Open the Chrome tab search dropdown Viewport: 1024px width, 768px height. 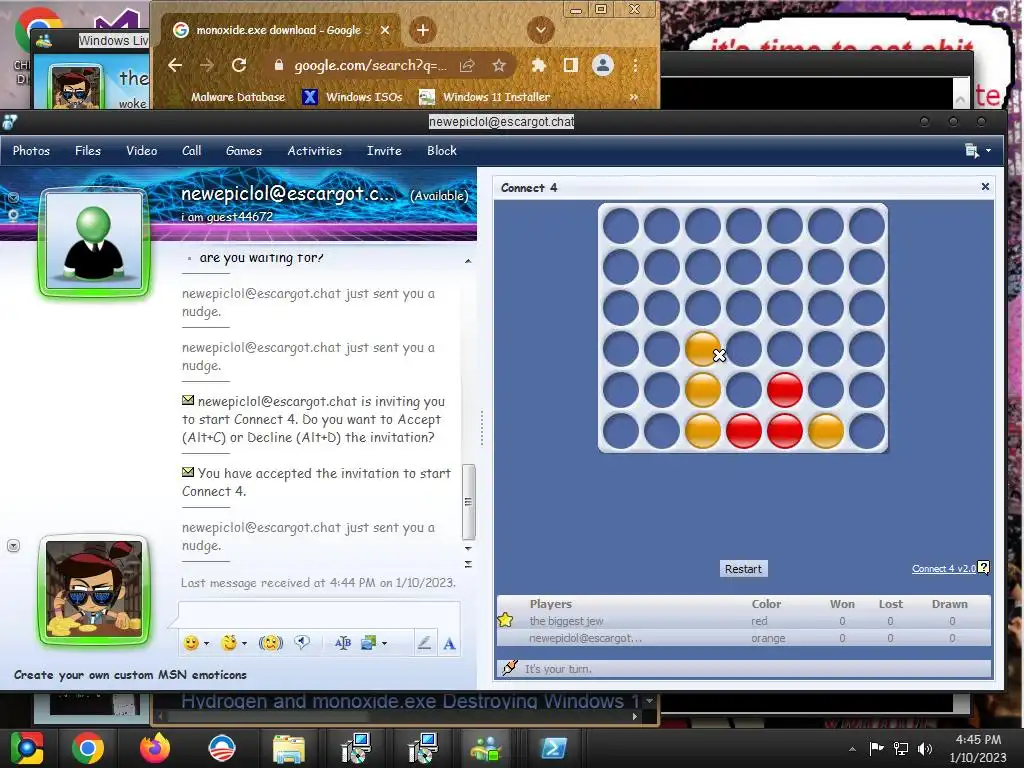point(541,30)
